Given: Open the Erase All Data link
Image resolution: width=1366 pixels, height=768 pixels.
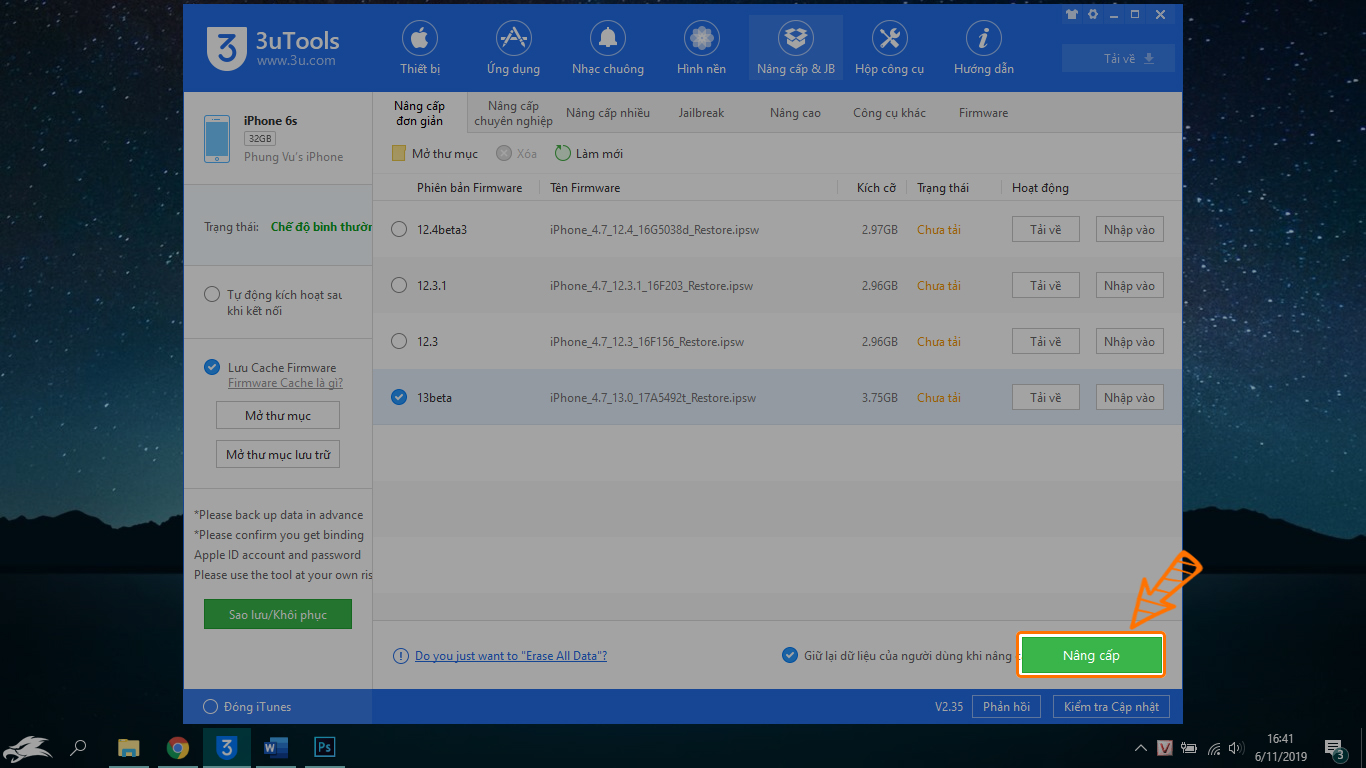Looking at the screenshot, I should 511,656.
